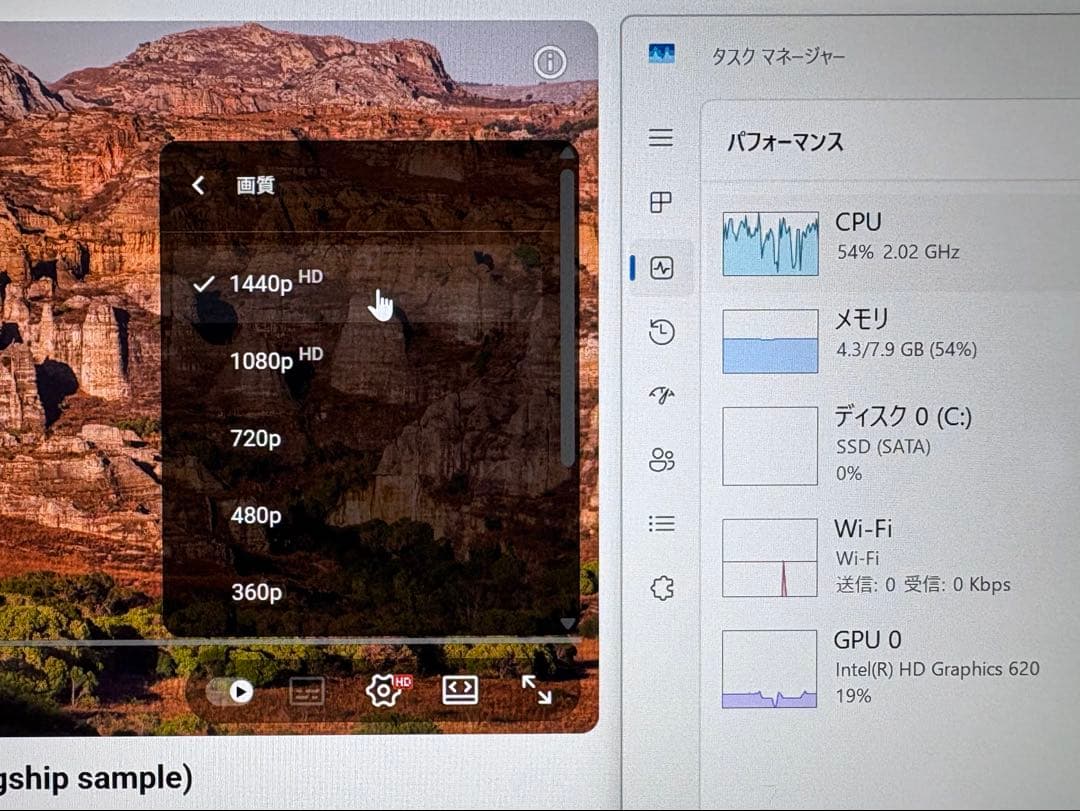Screen dimensions: 1080x811
Task: Click the video info button top right
Action: (x=547, y=62)
